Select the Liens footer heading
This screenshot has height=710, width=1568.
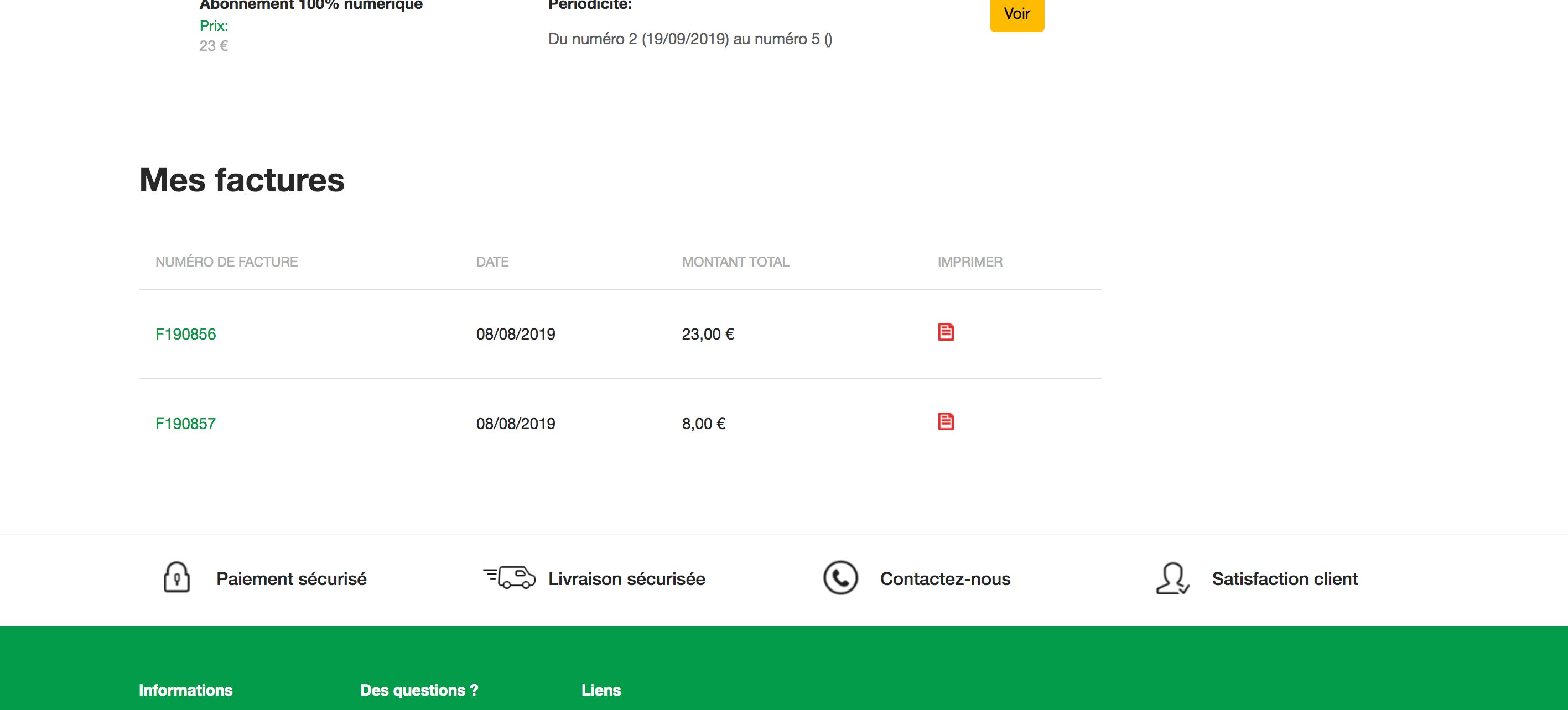click(x=601, y=690)
